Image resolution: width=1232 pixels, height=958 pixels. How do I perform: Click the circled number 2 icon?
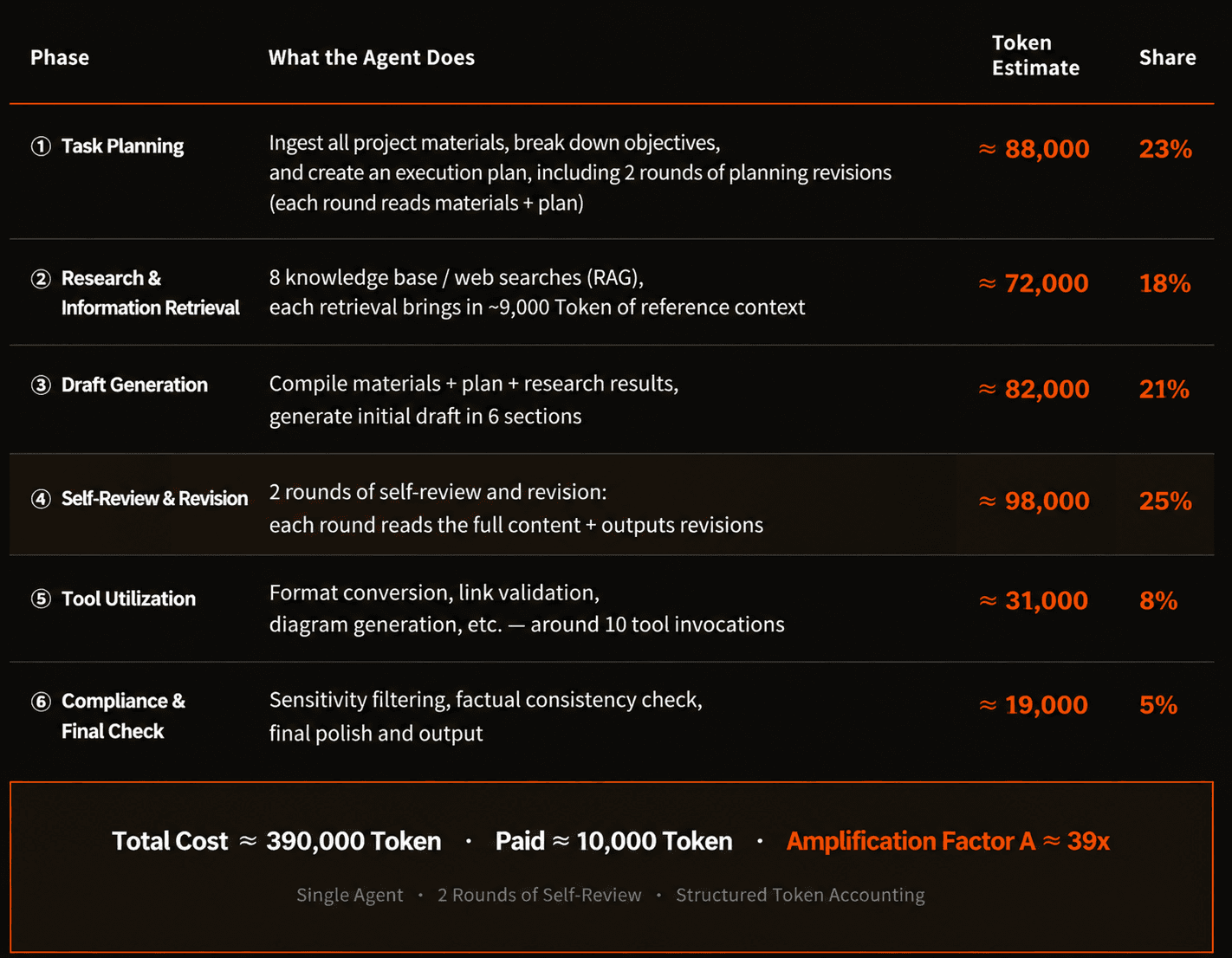[x=41, y=278]
